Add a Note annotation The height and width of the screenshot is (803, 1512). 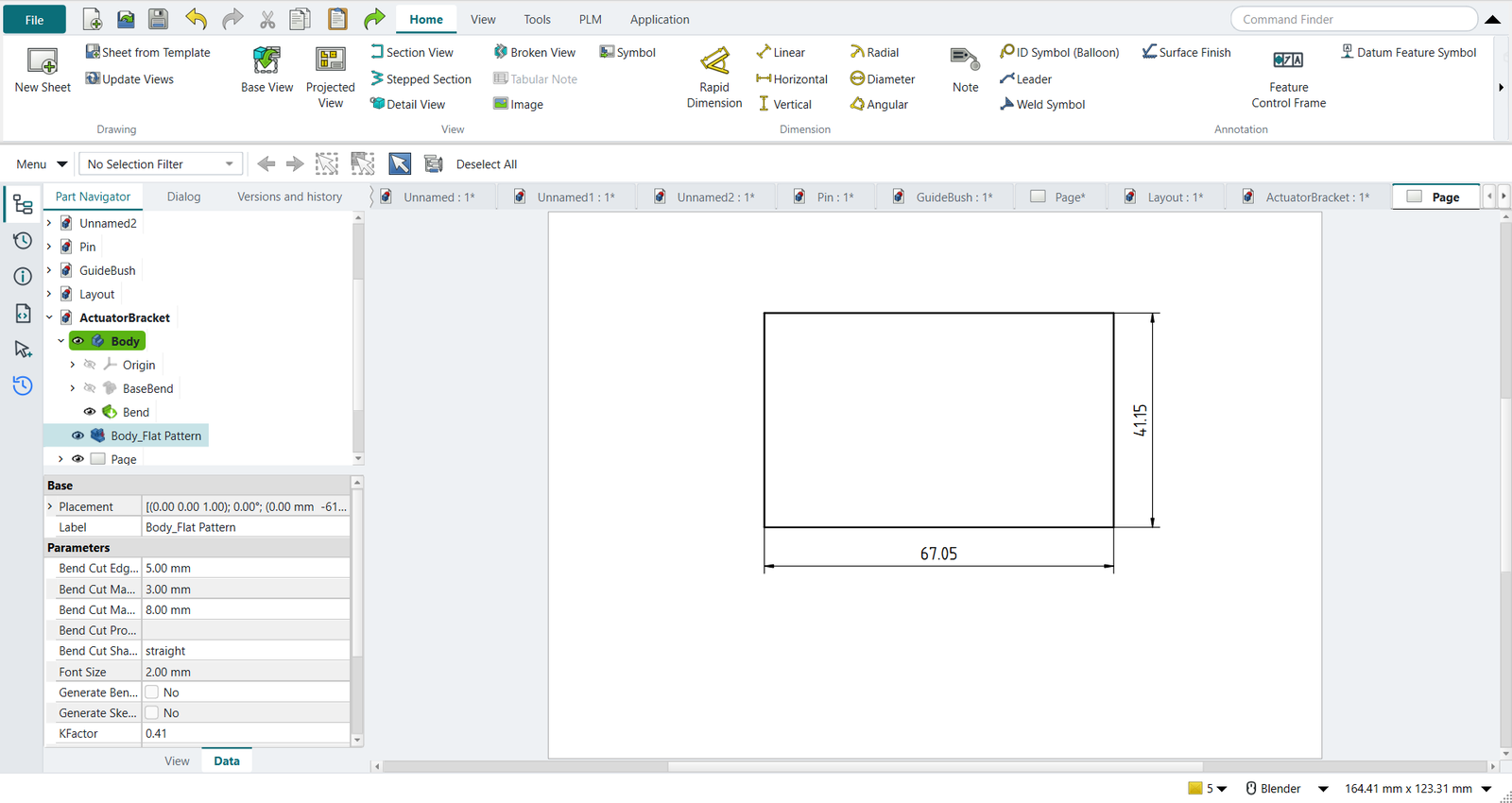pos(965,70)
